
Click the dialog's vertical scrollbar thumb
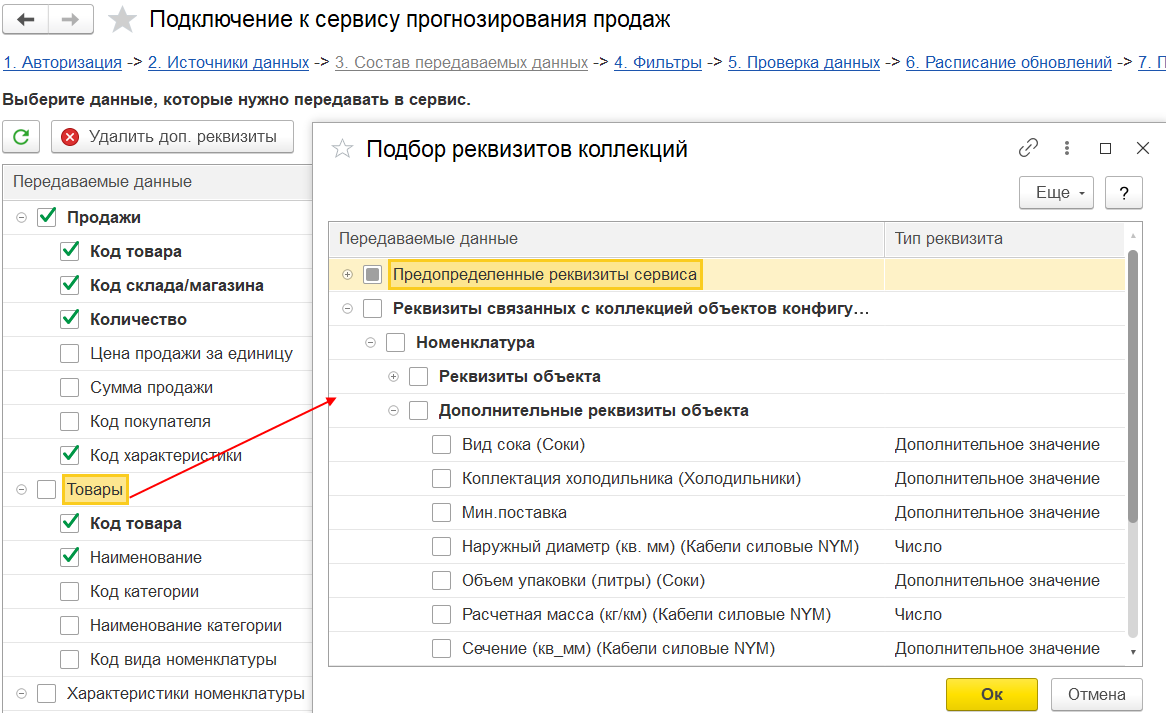pos(1133,387)
